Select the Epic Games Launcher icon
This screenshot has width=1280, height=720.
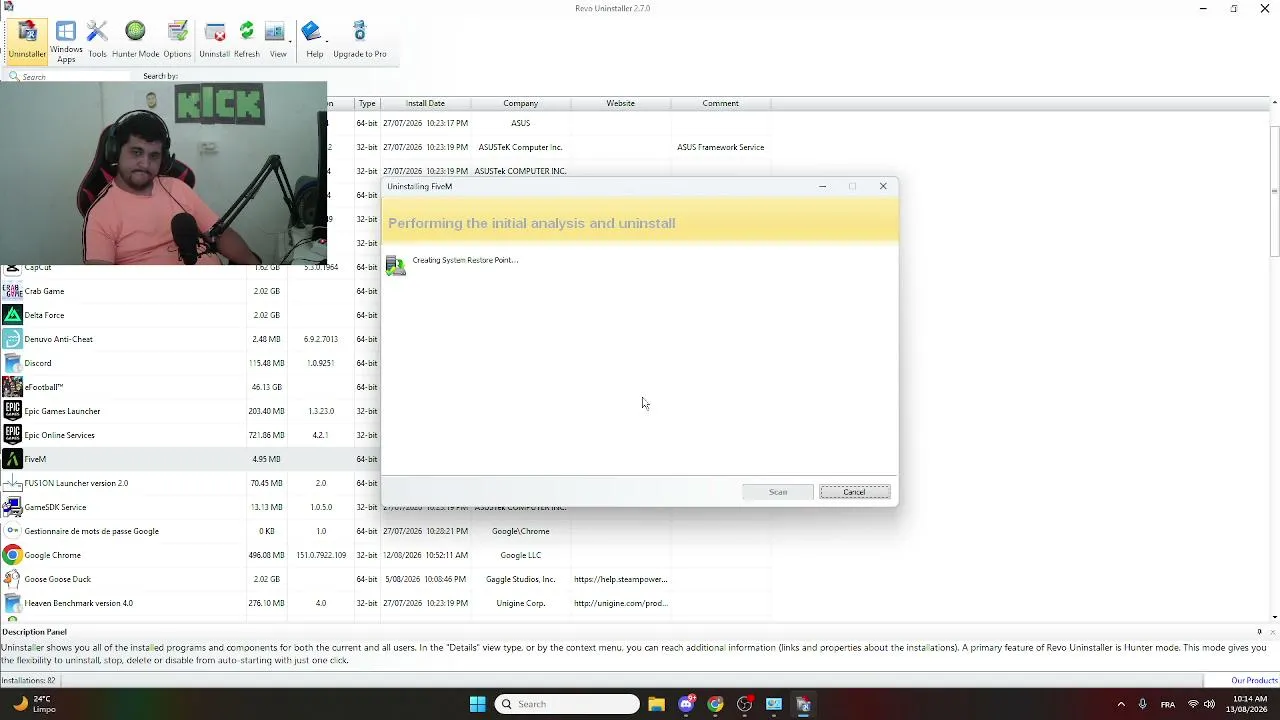(x=12, y=411)
